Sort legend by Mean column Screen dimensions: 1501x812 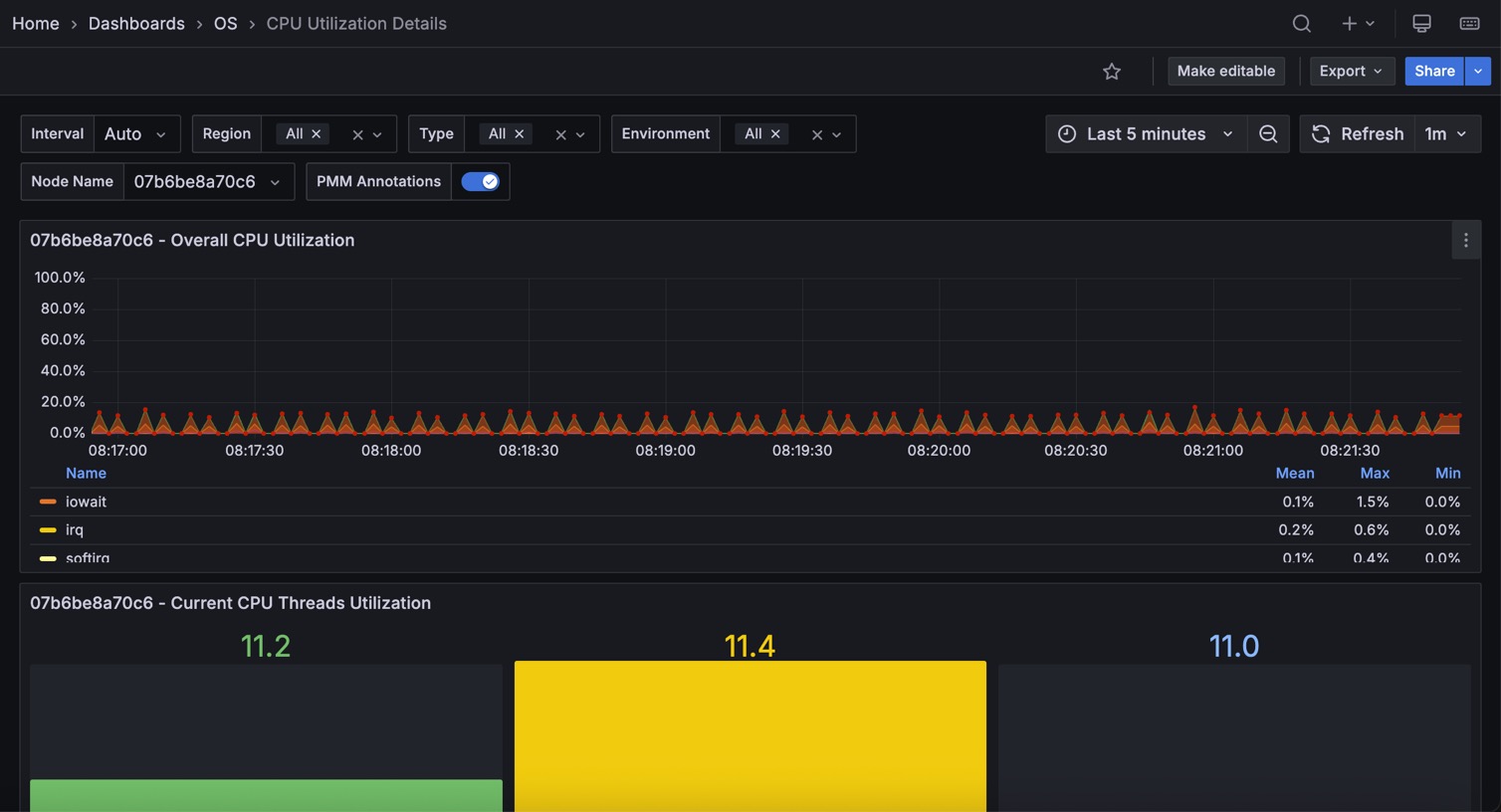(1294, 473)
